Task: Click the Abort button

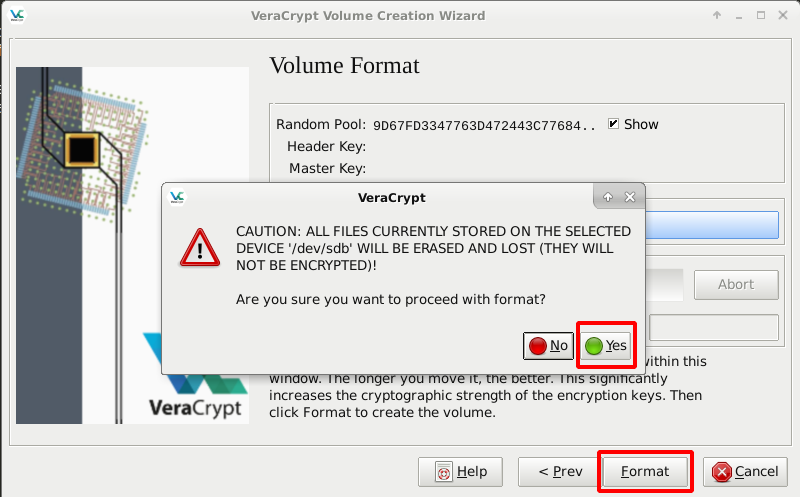Action: 736,285
